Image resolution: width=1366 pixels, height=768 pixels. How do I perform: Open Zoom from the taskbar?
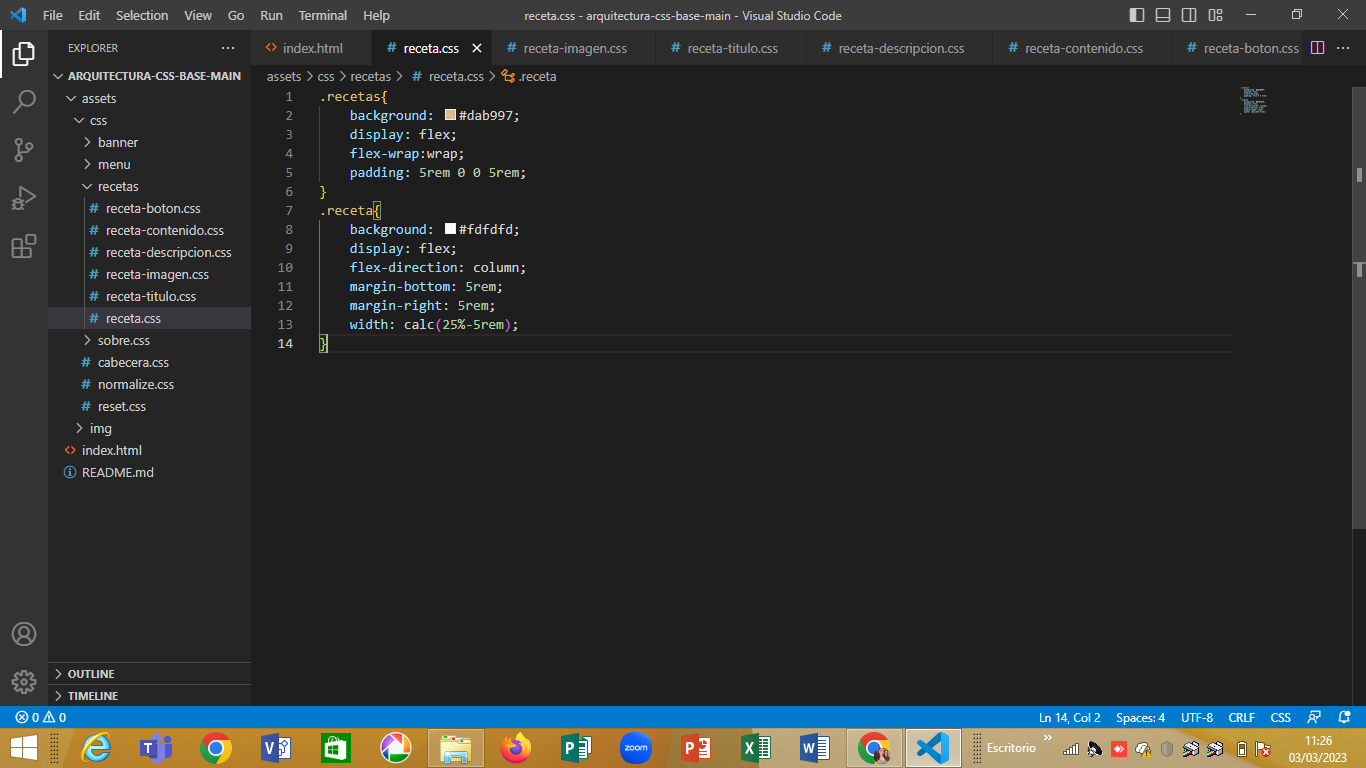pos(636,748)
